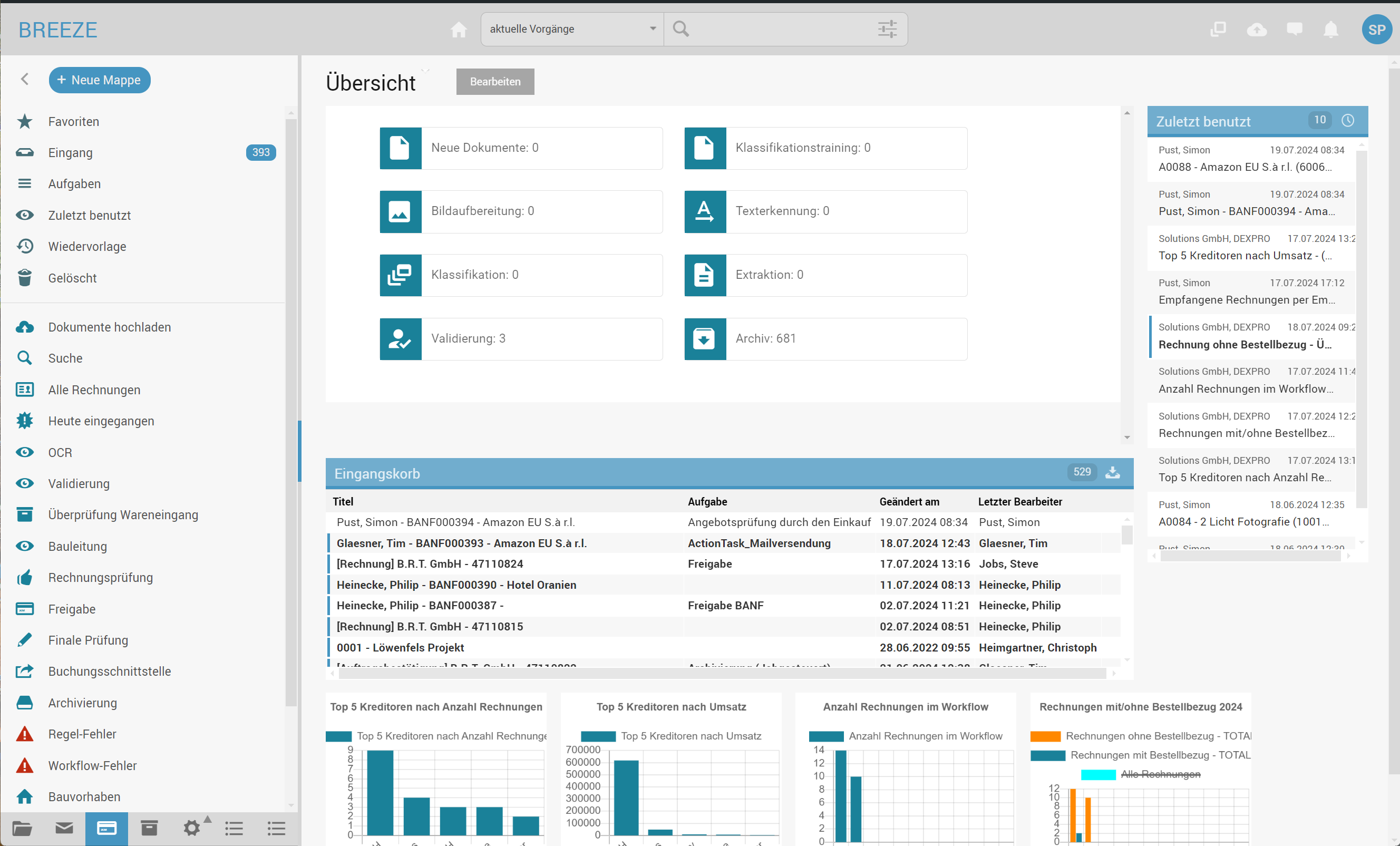Collapse the sidebar with back chevron
Viewport: 1400px width, 846px height.
coord(24,80)
